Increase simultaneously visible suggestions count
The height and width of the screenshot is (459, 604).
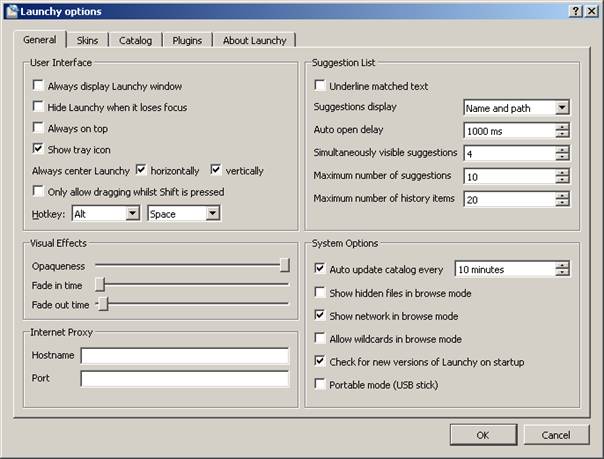click(562, 150)
